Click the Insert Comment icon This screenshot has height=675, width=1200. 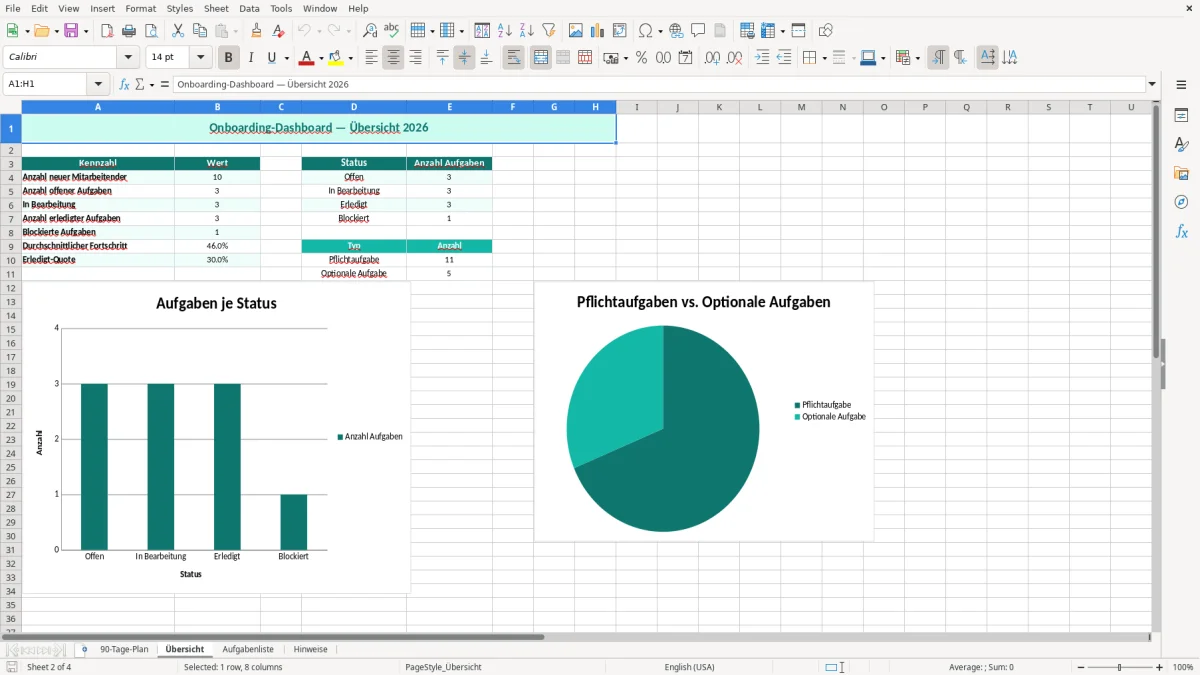point(698,31)
